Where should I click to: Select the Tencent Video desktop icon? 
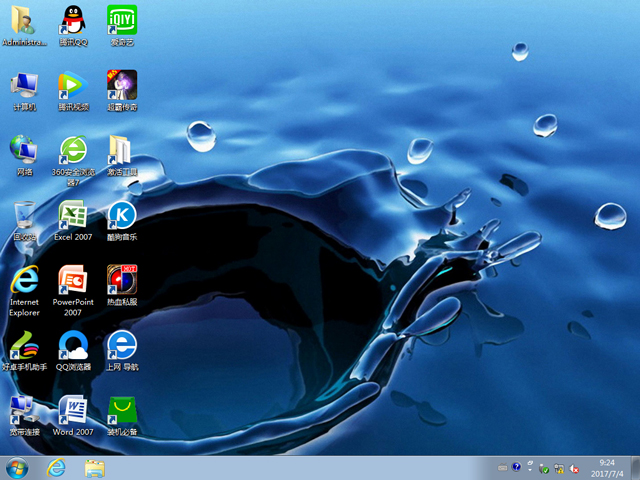click(72, 85)
